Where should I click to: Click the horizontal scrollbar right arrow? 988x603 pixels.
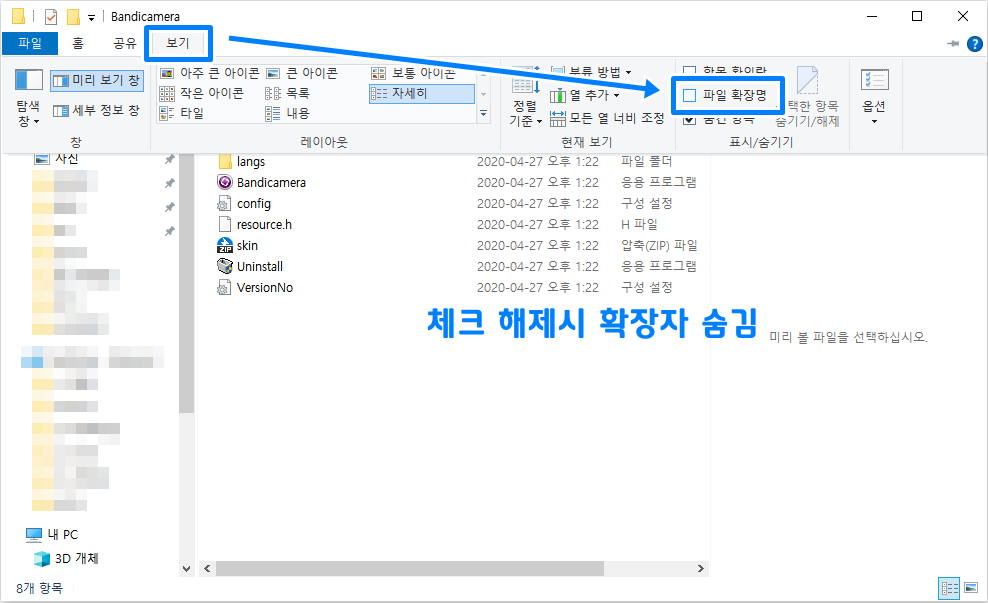700,567
